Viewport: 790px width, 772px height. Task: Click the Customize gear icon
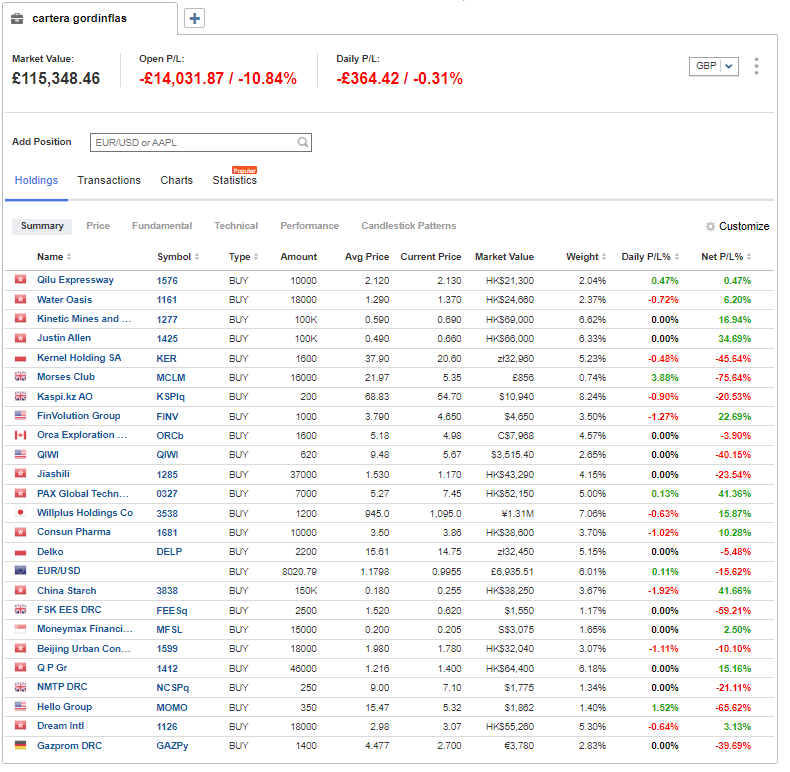pyautogui.click(x=710, y=226)
